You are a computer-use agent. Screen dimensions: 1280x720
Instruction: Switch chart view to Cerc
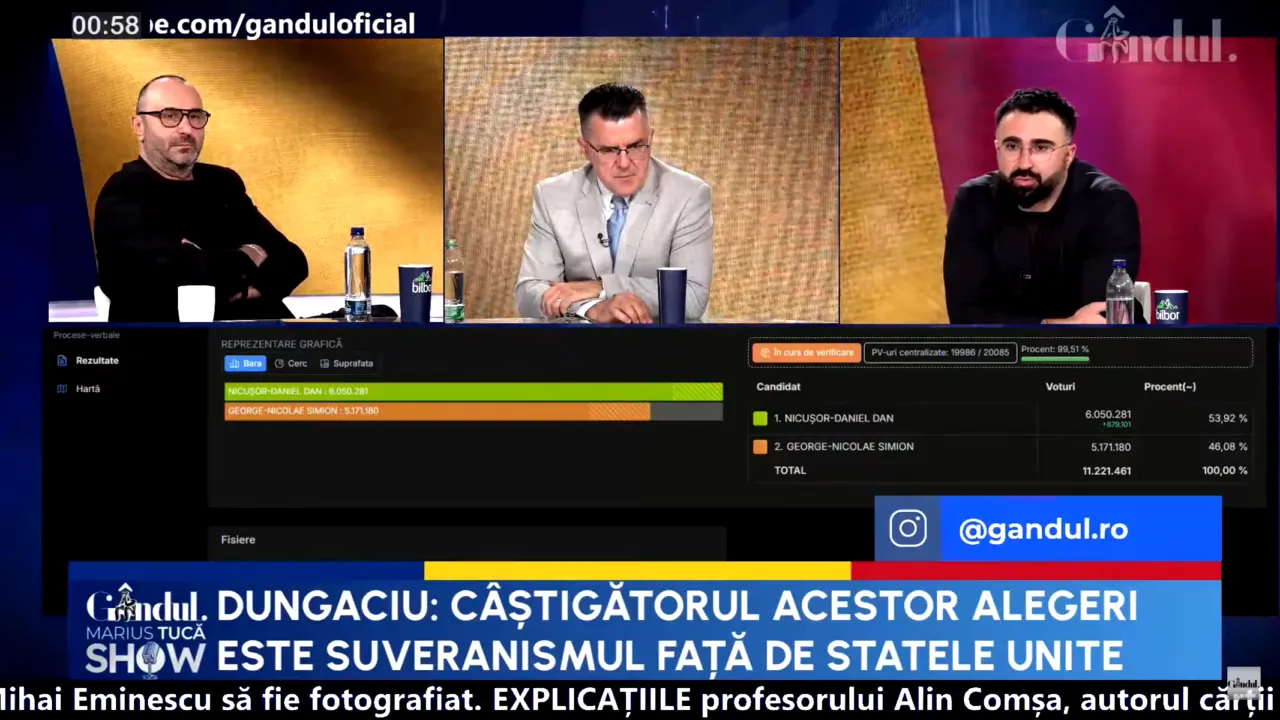(291, 364)
